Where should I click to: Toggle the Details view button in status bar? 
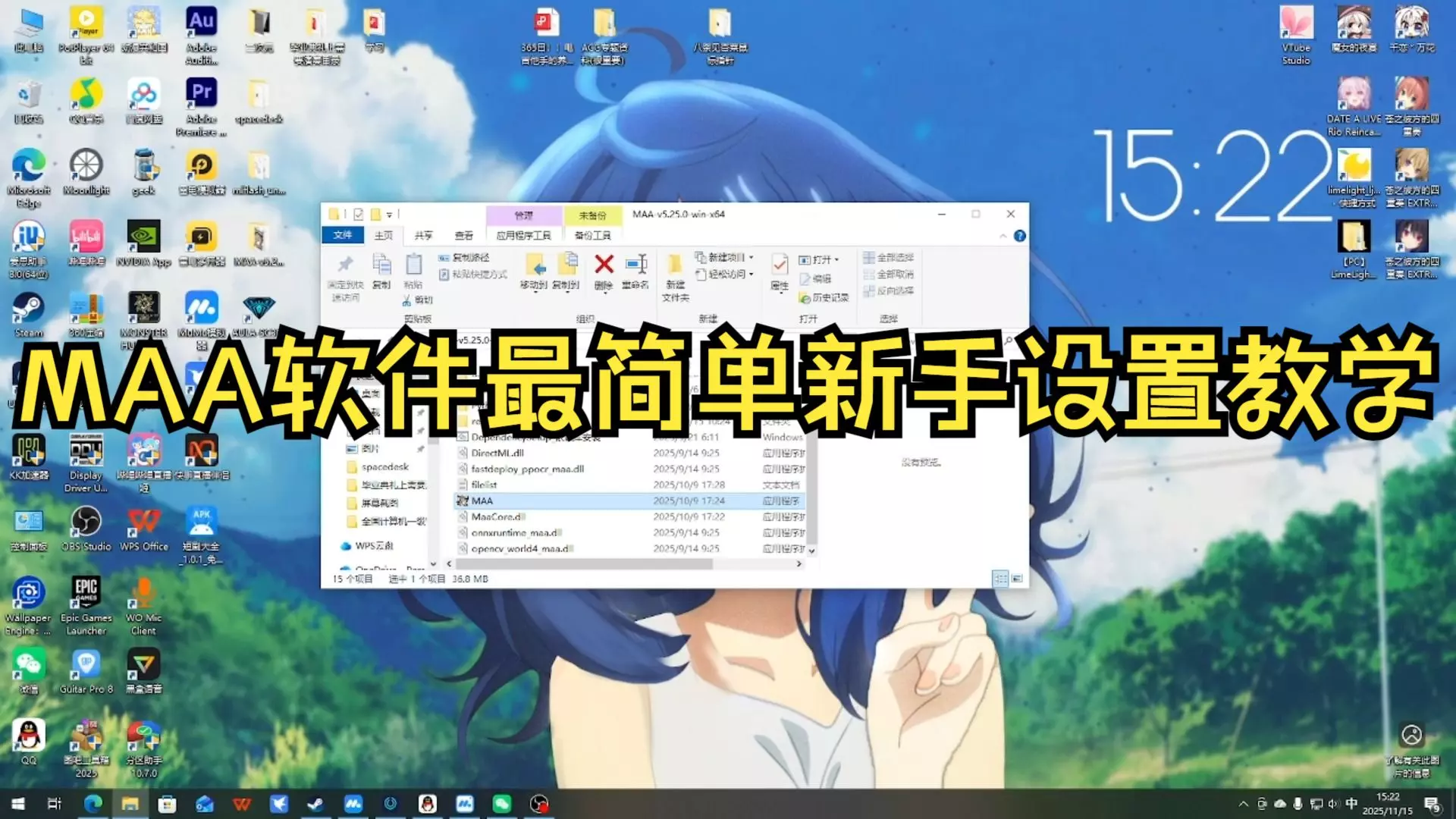click(x=1000, y=579)
